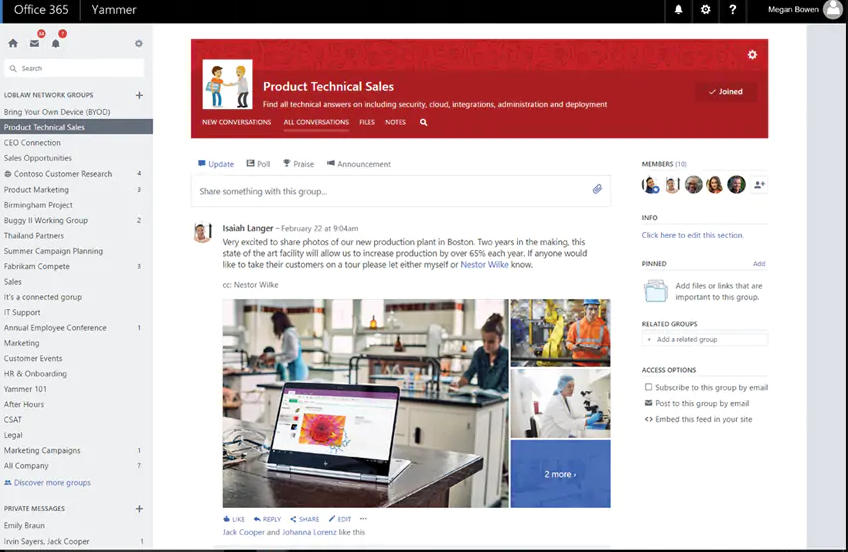Open sidebar settings gear icon
Viewport: 848px width, 552px height.
pyautogui.click(x=138, y=43)
